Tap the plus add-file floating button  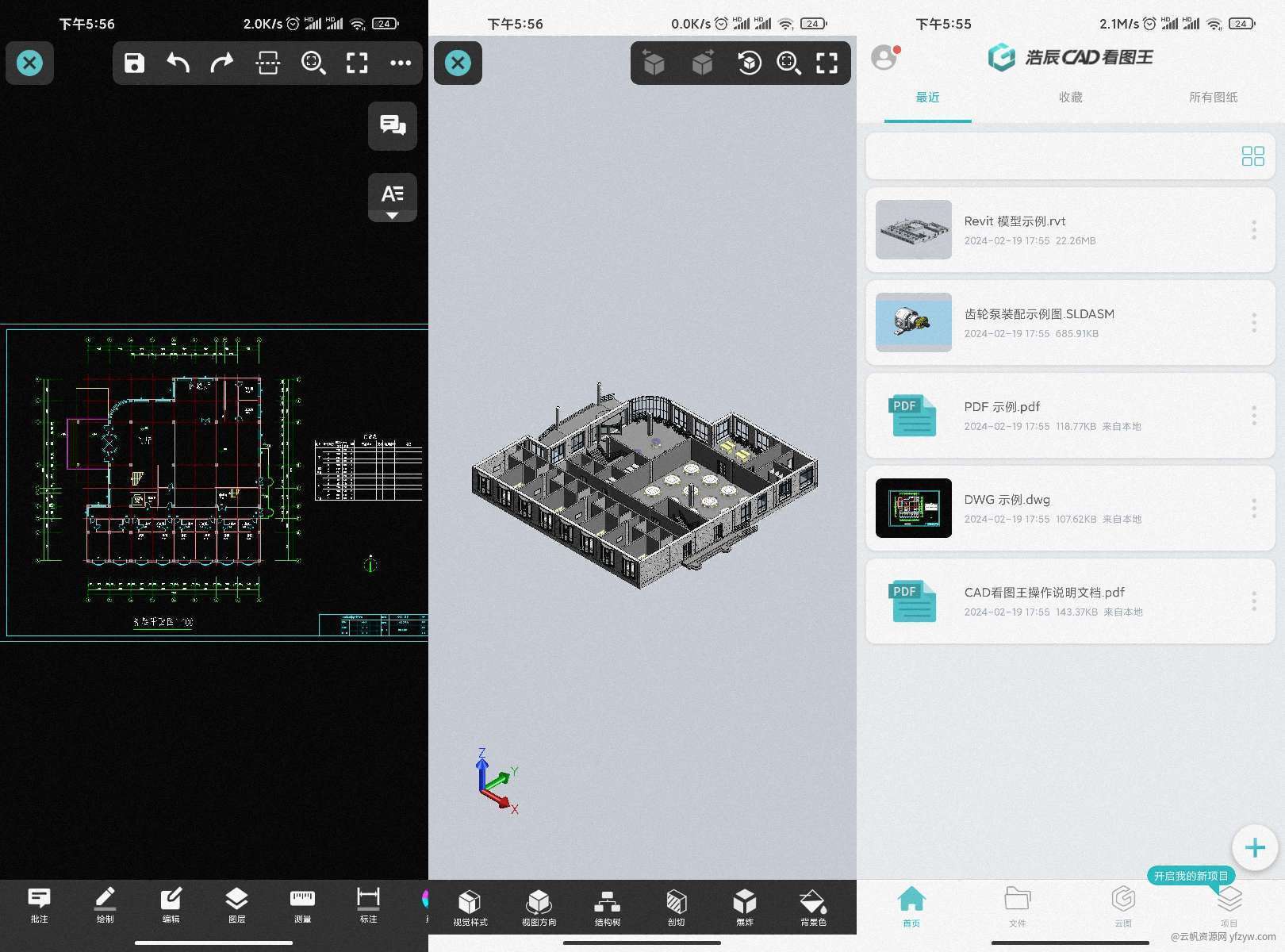(x=1255, y=848)
